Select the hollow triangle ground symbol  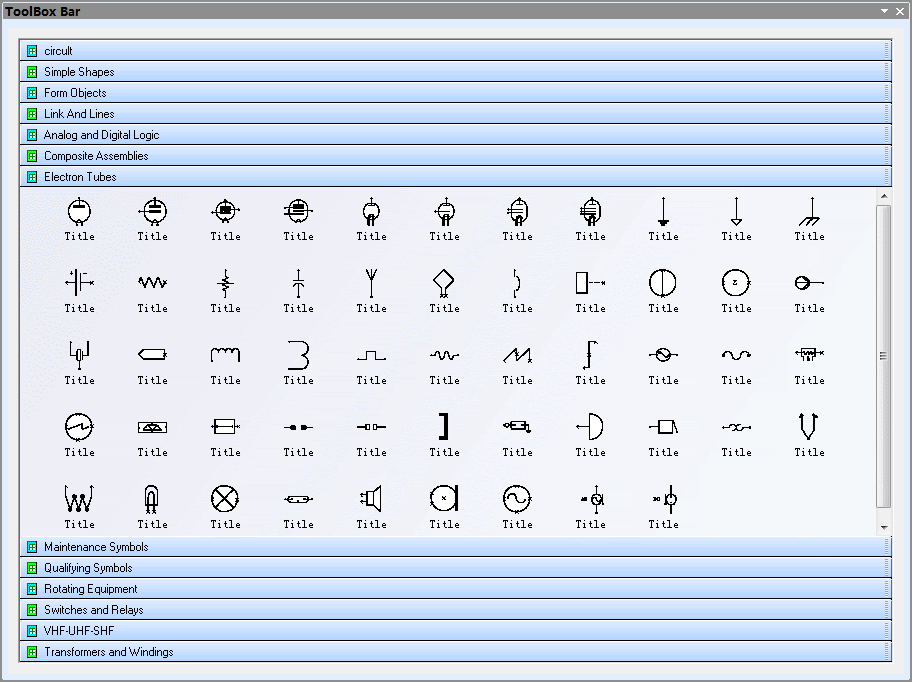tap(736, 212)
